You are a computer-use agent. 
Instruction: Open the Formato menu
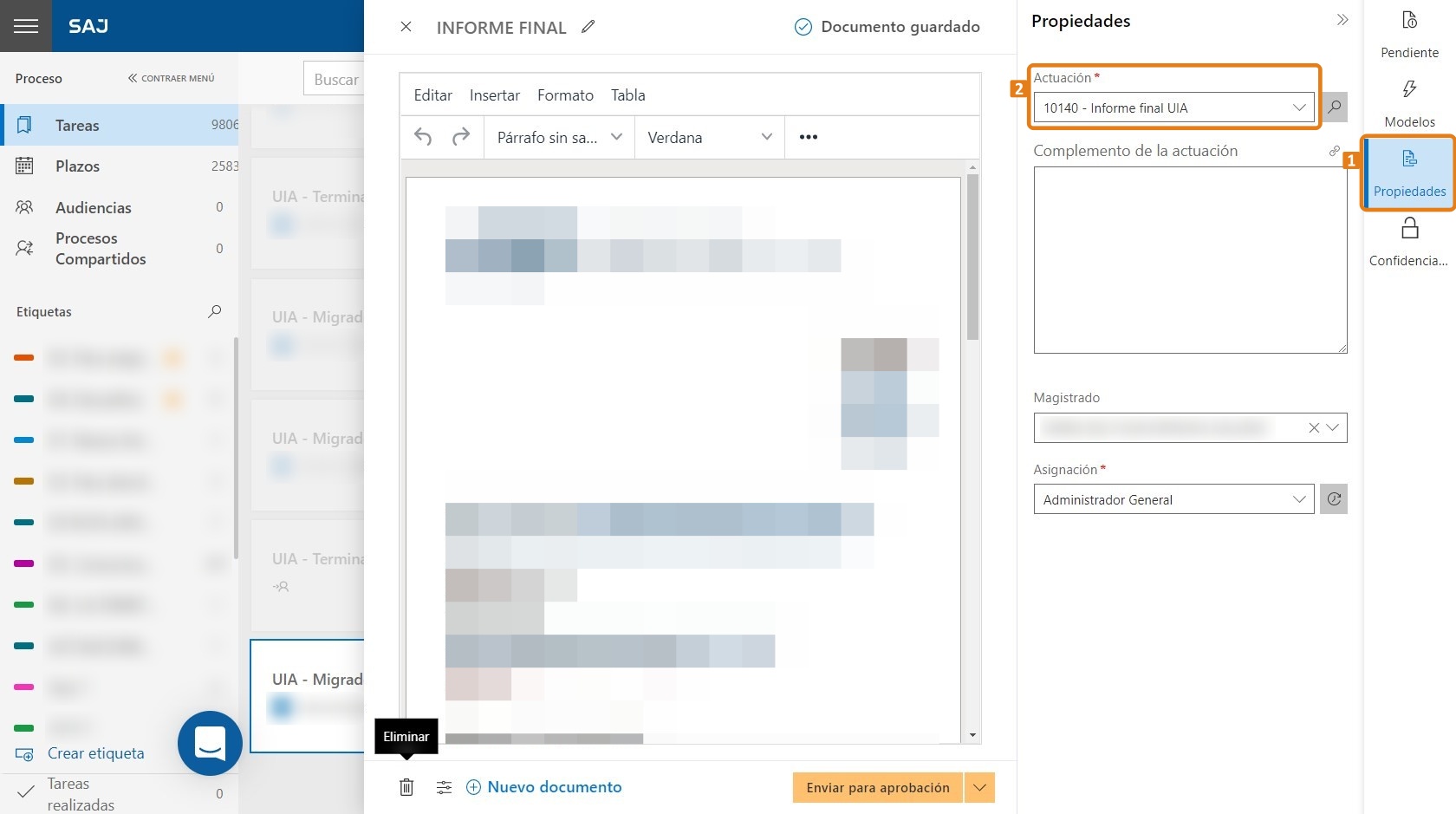(565, 95)
